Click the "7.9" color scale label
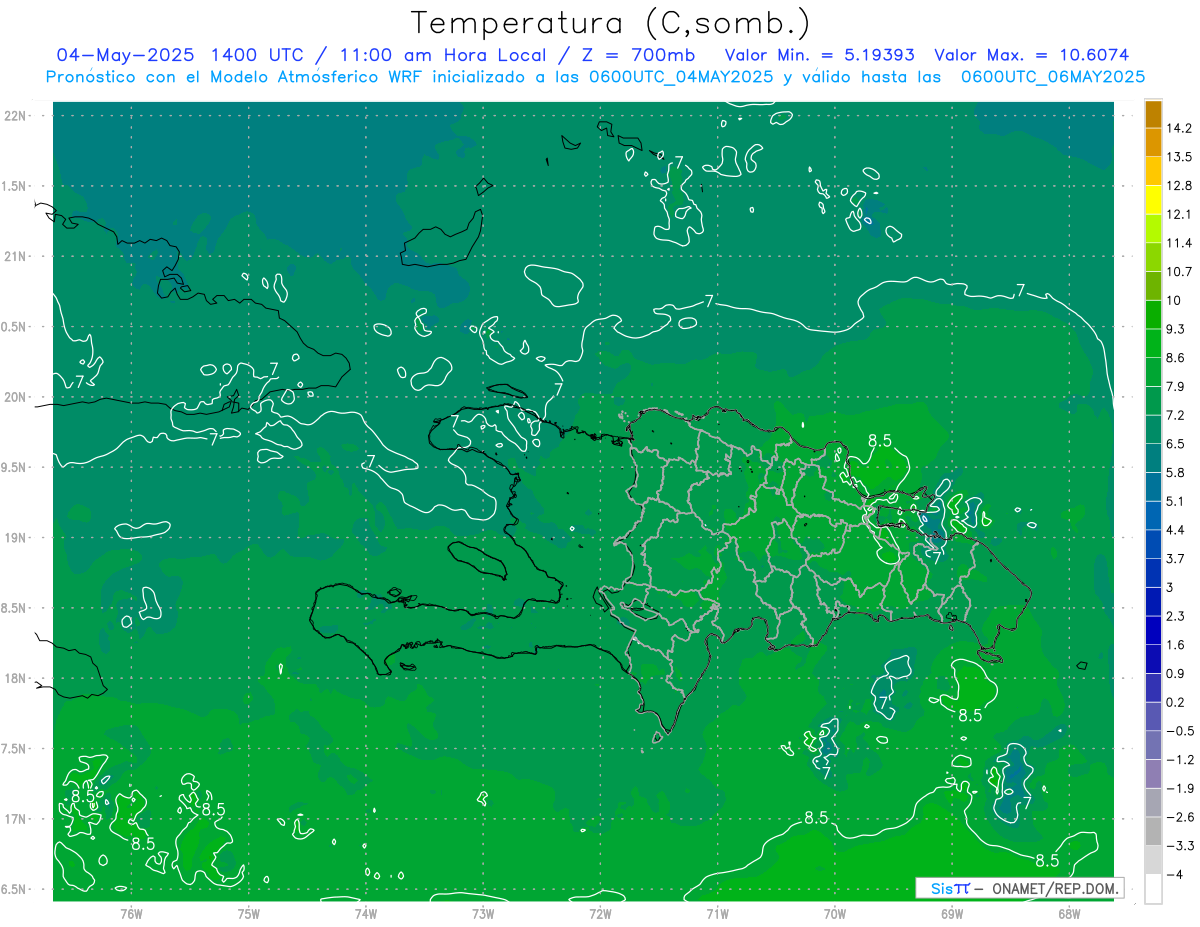This screenshot has height=927, width=1200. [1177, 386]
